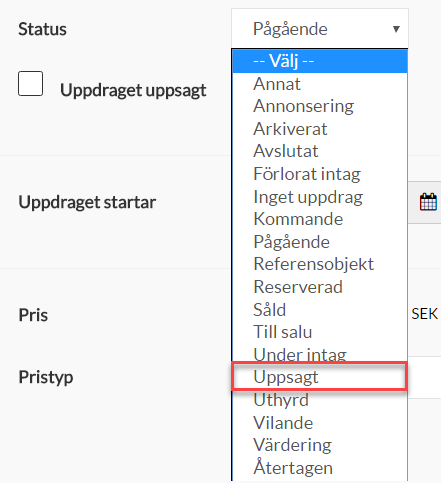This screenshot has width=441, height=483.
Task: Choose the Avslutat status
Action: tap(320, 151)
